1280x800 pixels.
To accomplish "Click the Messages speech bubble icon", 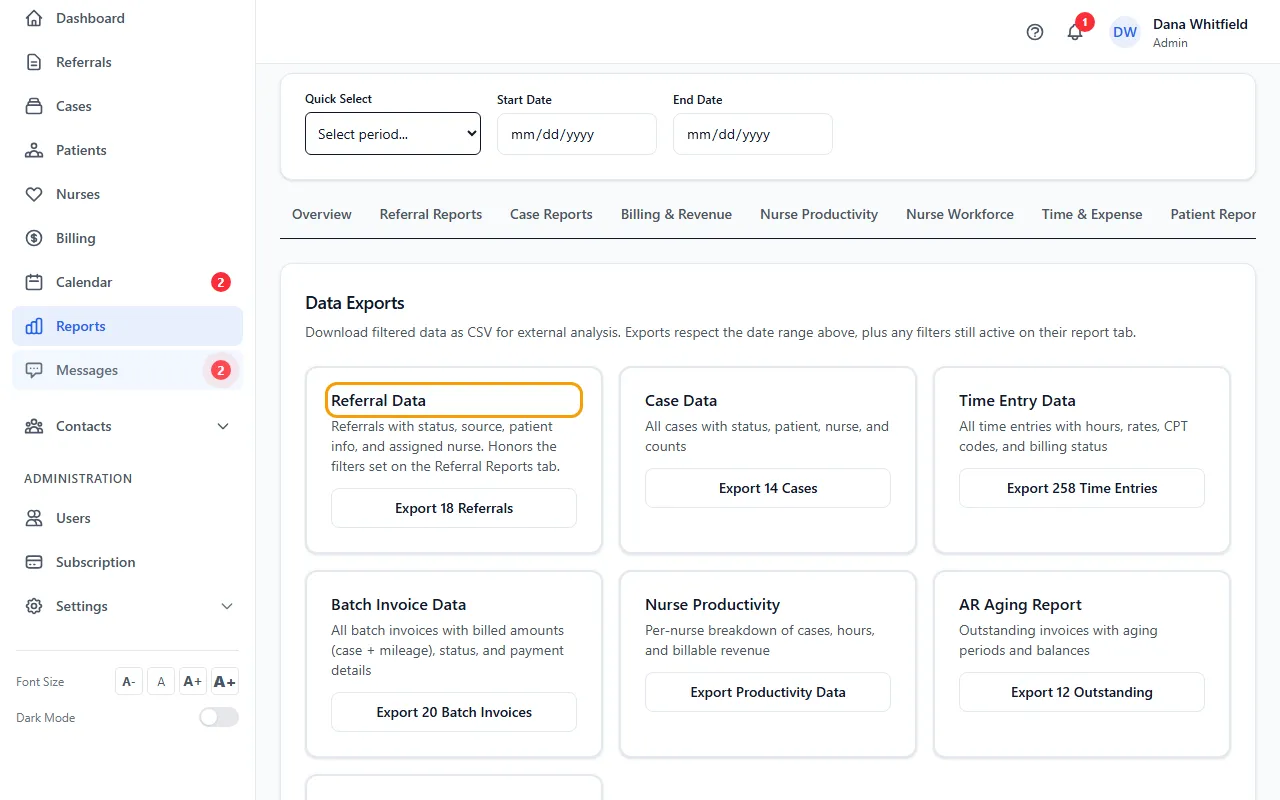I will tap(34, 370).
